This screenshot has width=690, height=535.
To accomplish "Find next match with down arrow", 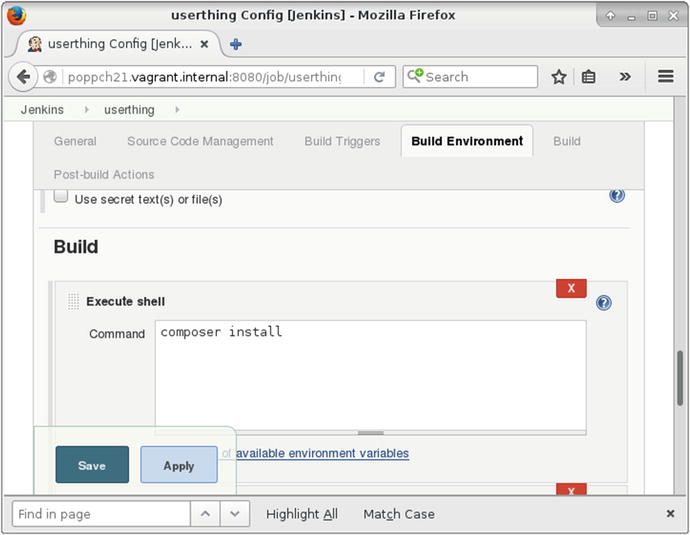I will pos(235,513).
